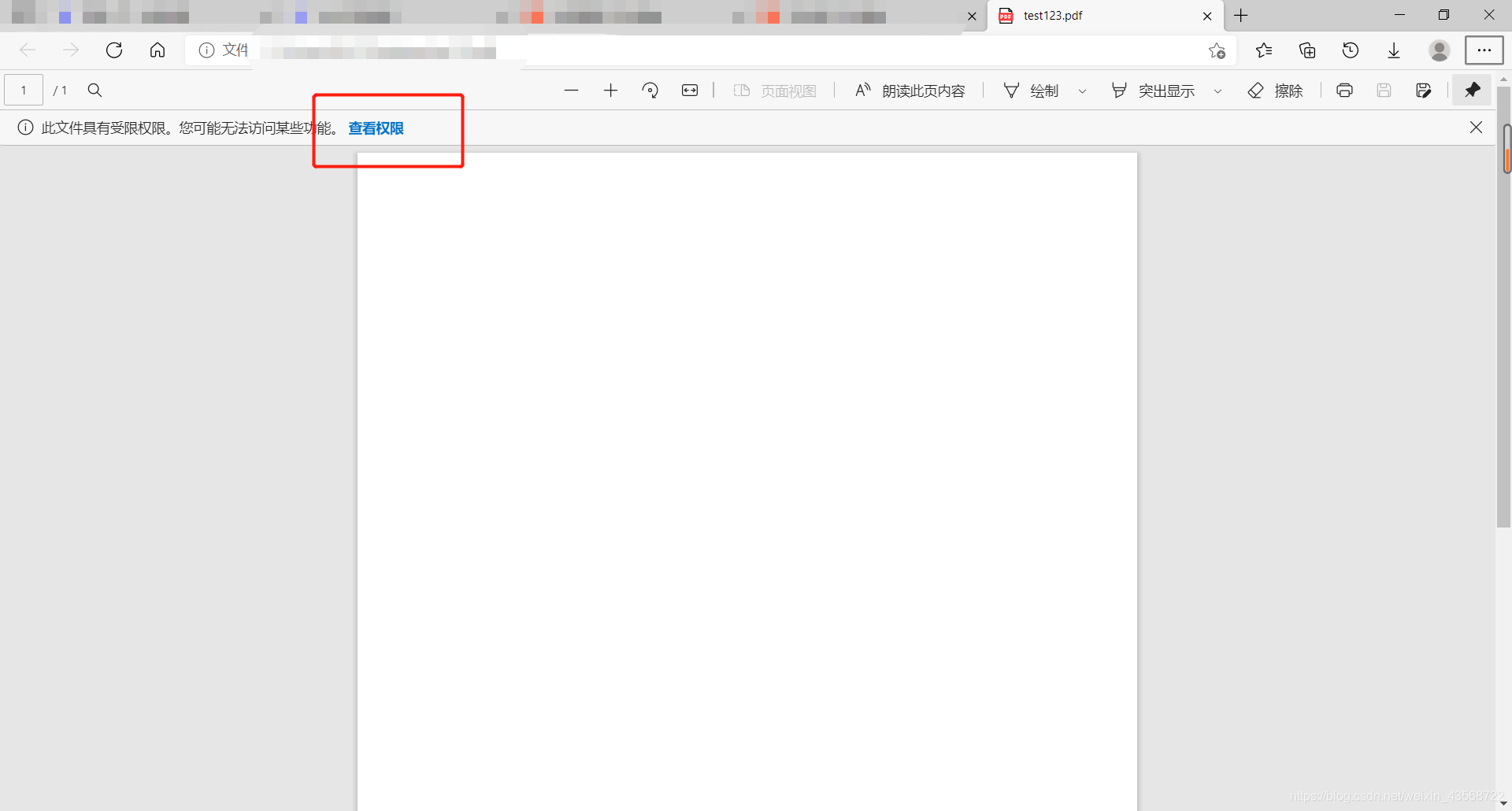This screenshot has width=1512, height=811.
Task: Click the info icon in the notification bar
Action: (x=25, y=128)
